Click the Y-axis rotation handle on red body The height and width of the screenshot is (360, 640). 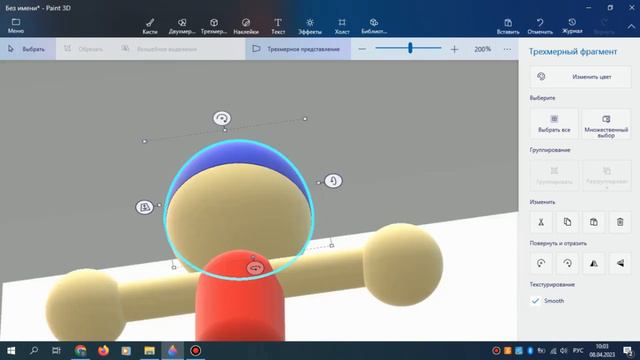point(255,268)
